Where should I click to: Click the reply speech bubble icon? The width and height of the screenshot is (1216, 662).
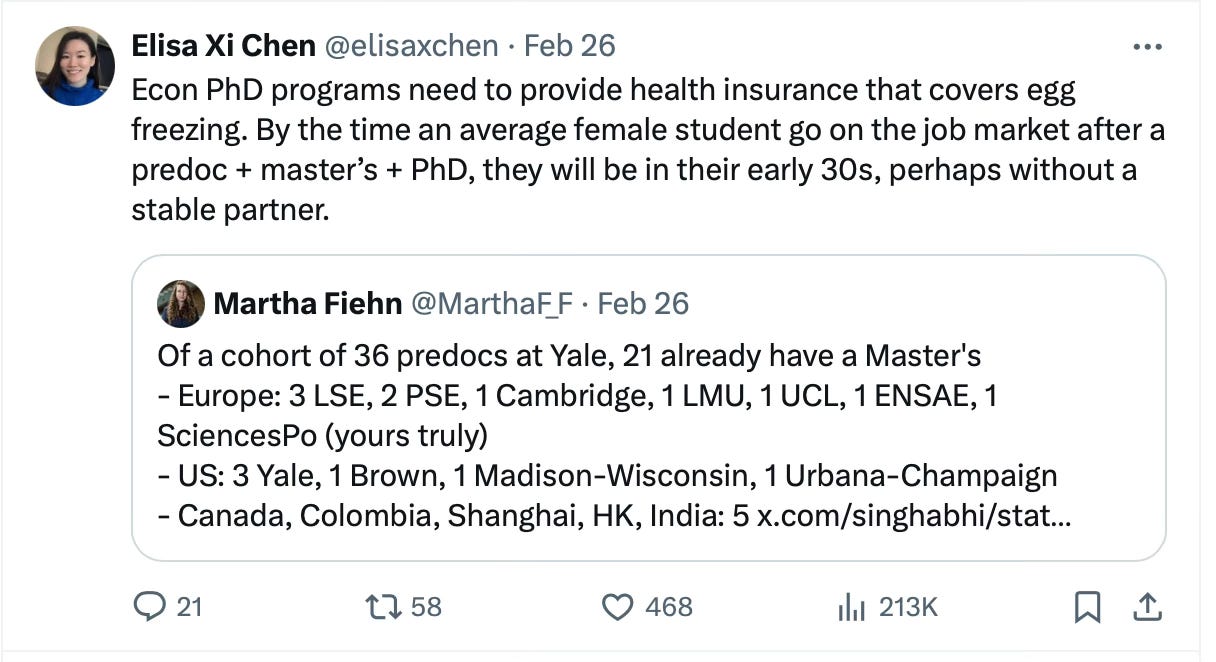(x=150, y=606)
